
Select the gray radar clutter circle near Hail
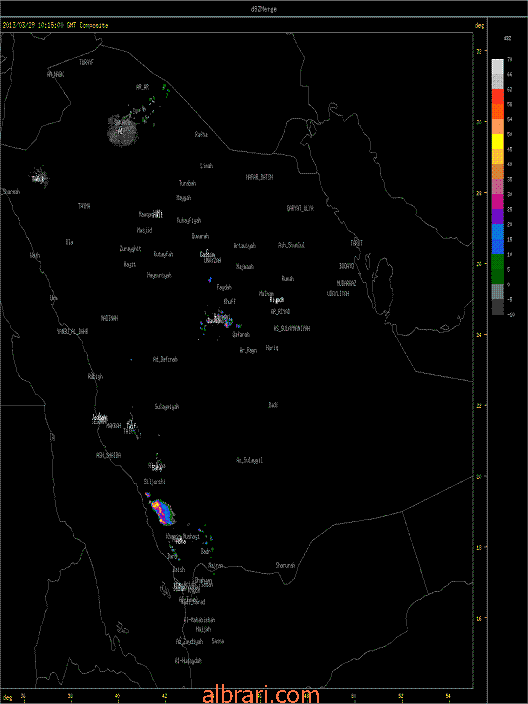(121, 131)
